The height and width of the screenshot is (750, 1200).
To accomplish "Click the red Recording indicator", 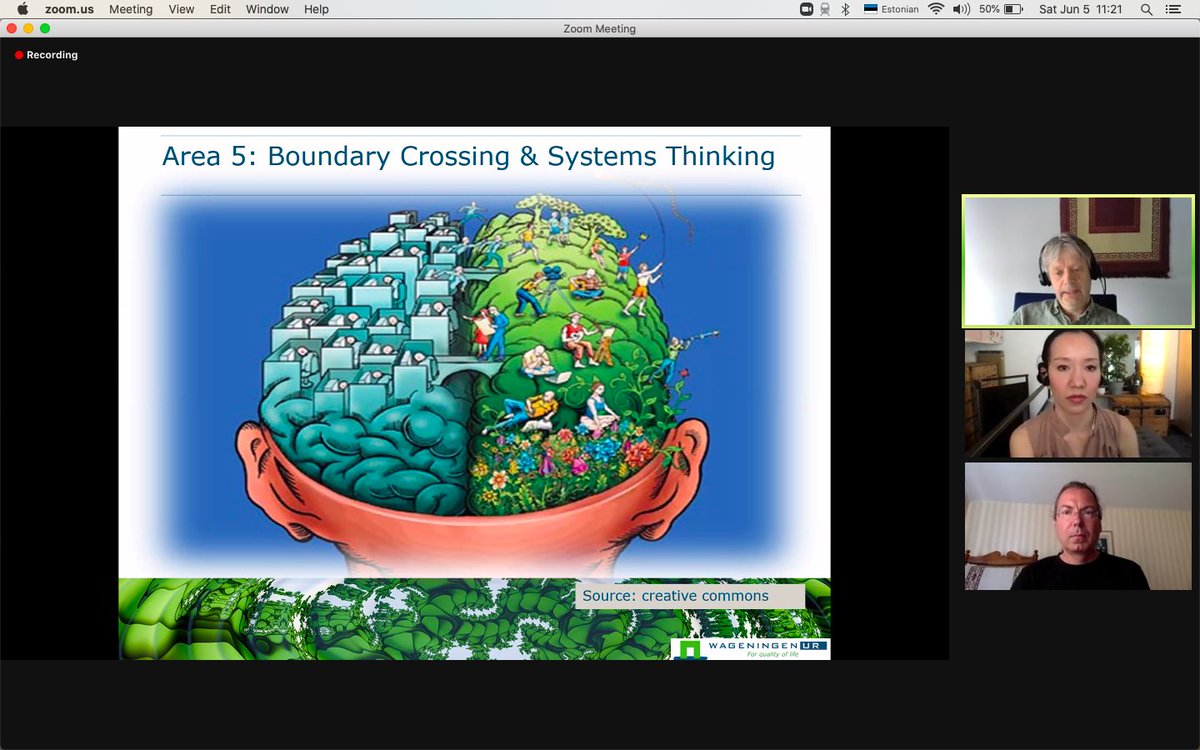I will pyautogui.click(x=46, y=55).
